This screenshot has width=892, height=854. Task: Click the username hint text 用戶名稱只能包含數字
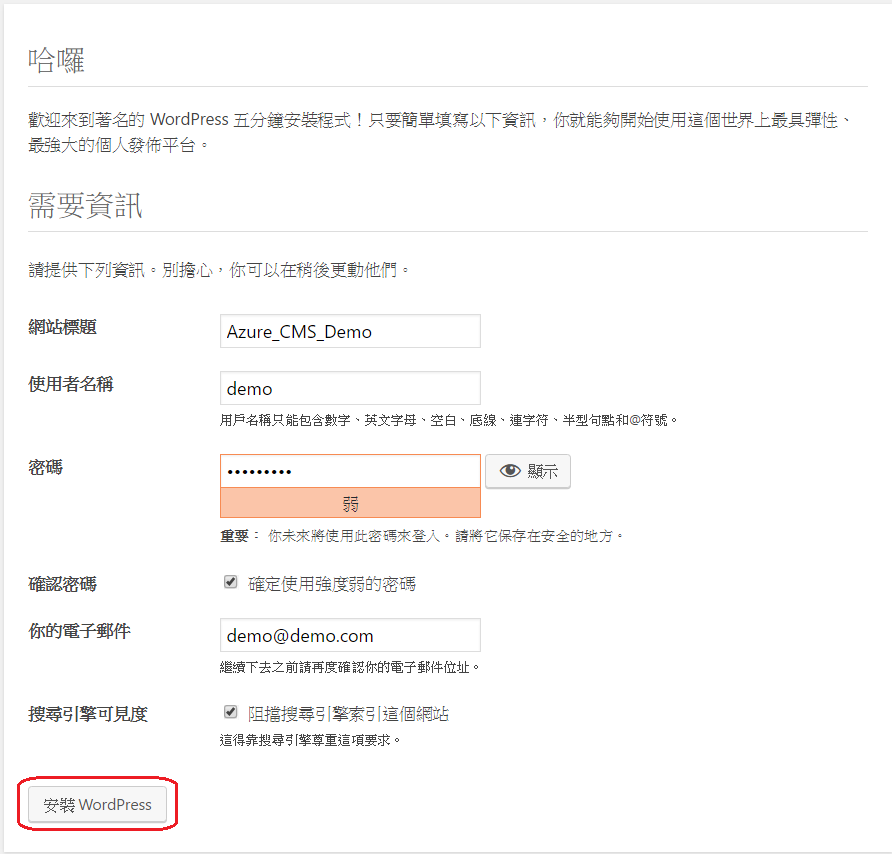point(449,420)
